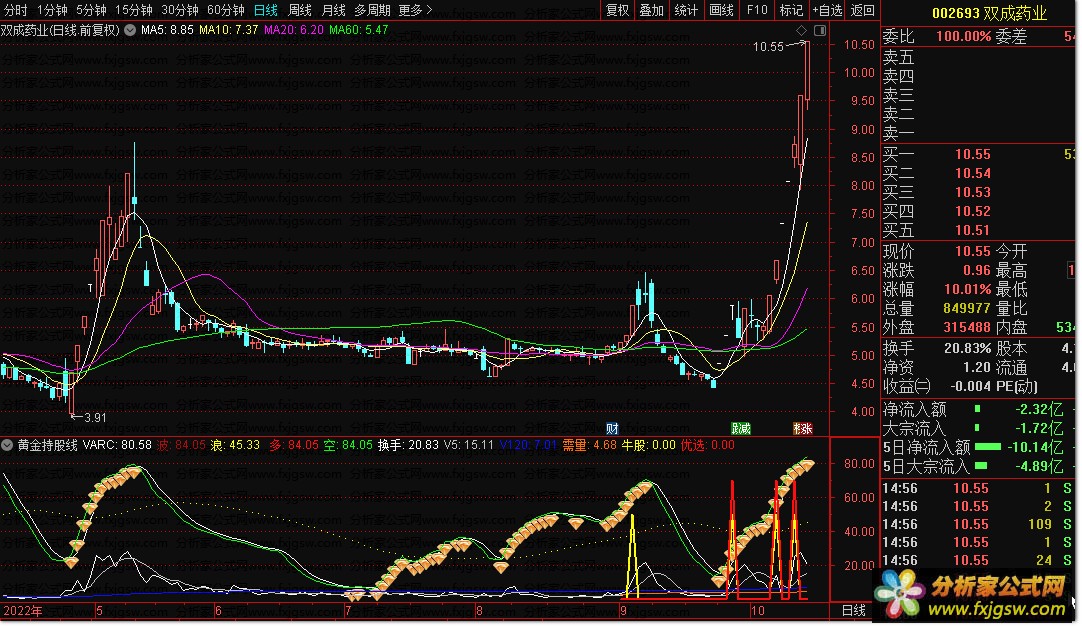Click the 净流入额 -2.32亿 row
The width and height of the screenshot is (1082, 626).
978,409
